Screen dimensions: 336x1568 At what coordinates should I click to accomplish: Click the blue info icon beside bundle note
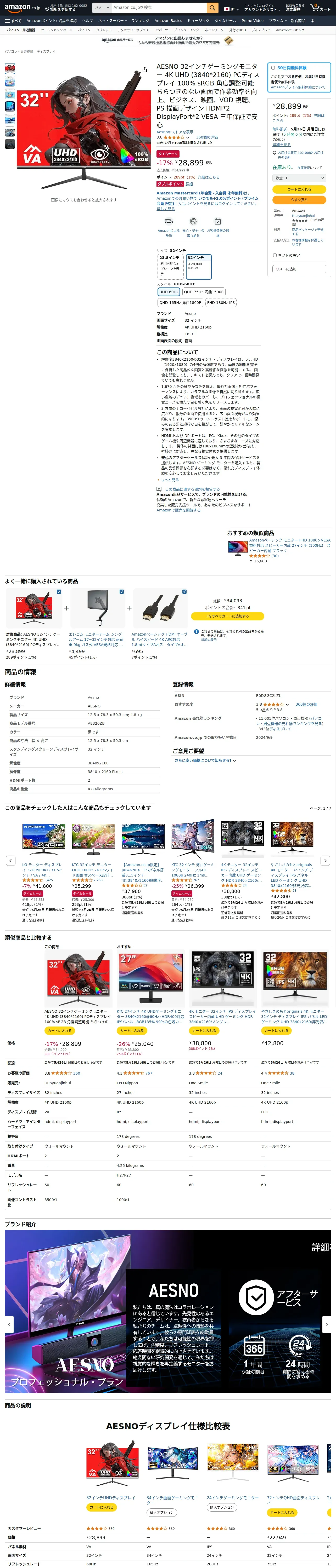pyautogui.click(x=196, y=632)
